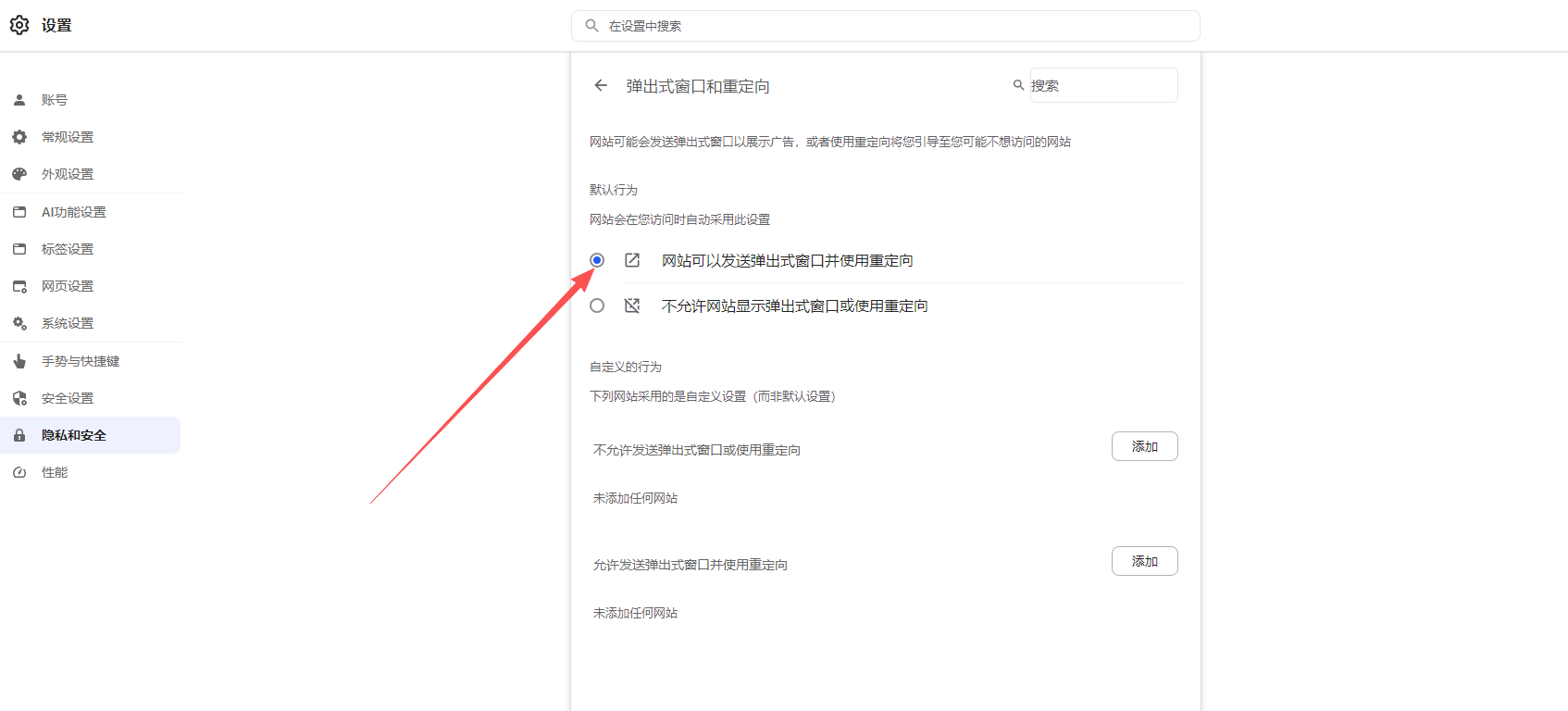Click the 系统设置 gears icon
Screen dimensions: 1568x711
pyautogui.click(x=19, y=323)
